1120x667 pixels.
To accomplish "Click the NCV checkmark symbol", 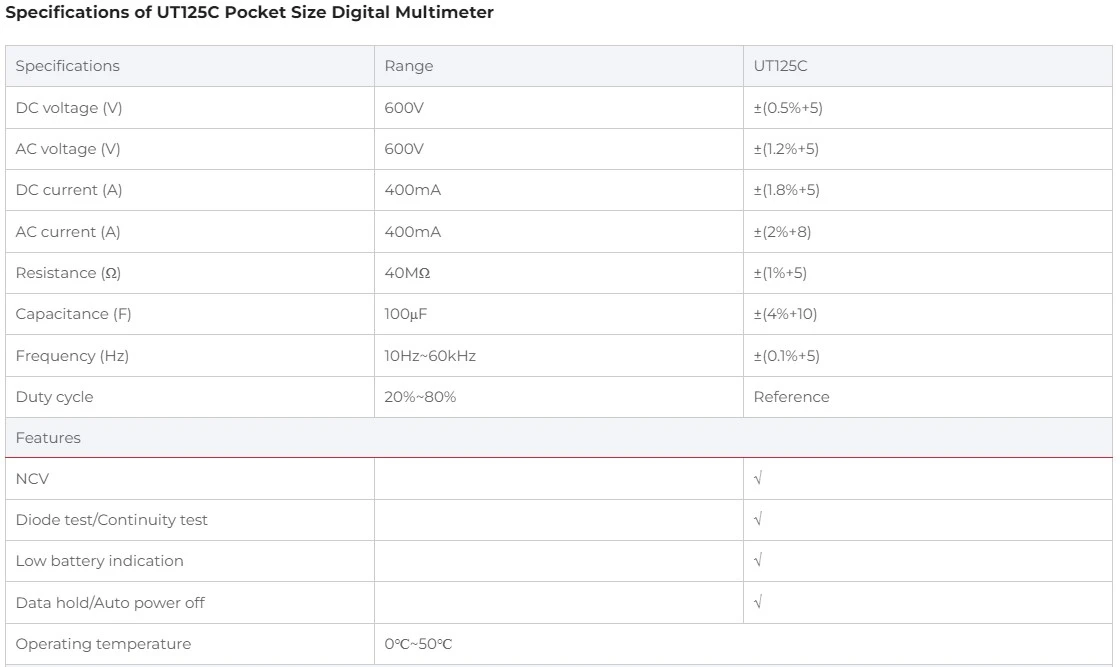I will (x=758, y=479).
